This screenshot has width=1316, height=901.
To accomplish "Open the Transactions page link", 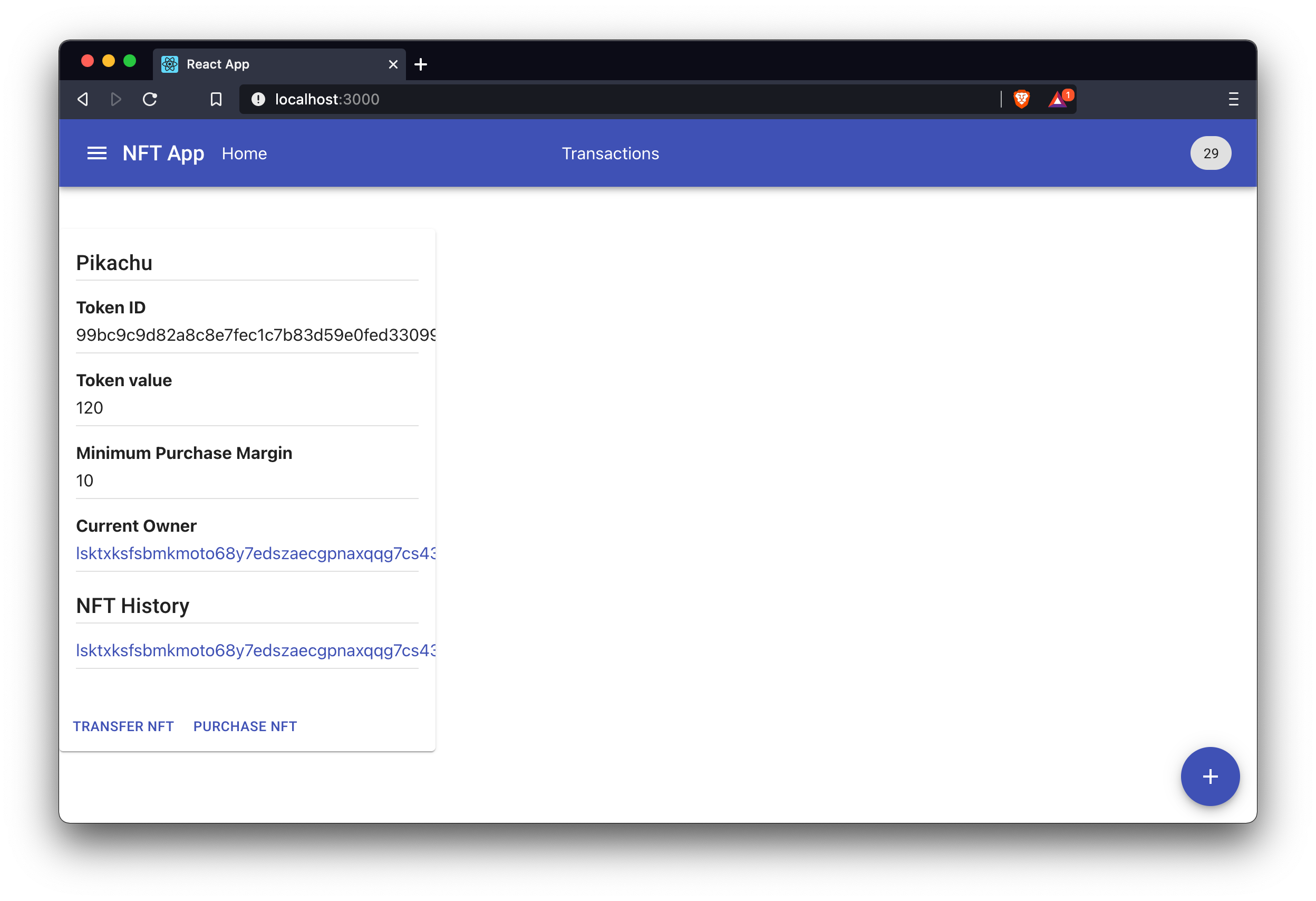I will [610, 154].
